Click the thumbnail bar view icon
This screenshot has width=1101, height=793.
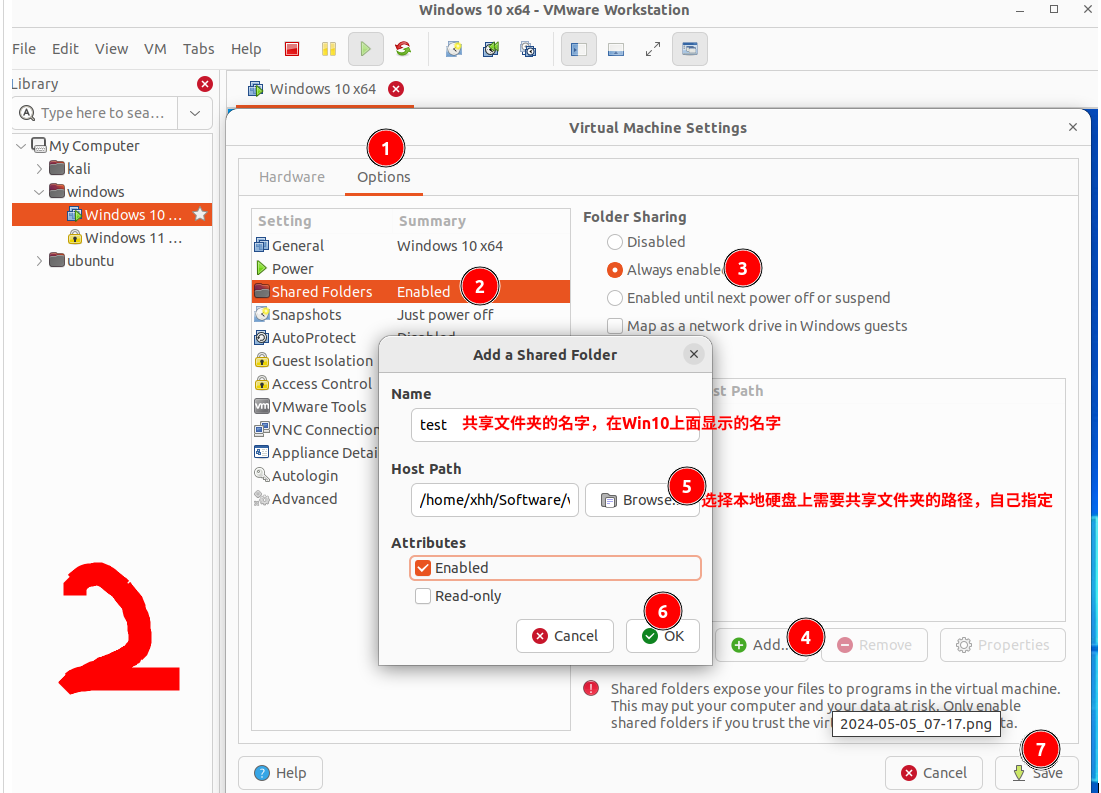point(616,49)
